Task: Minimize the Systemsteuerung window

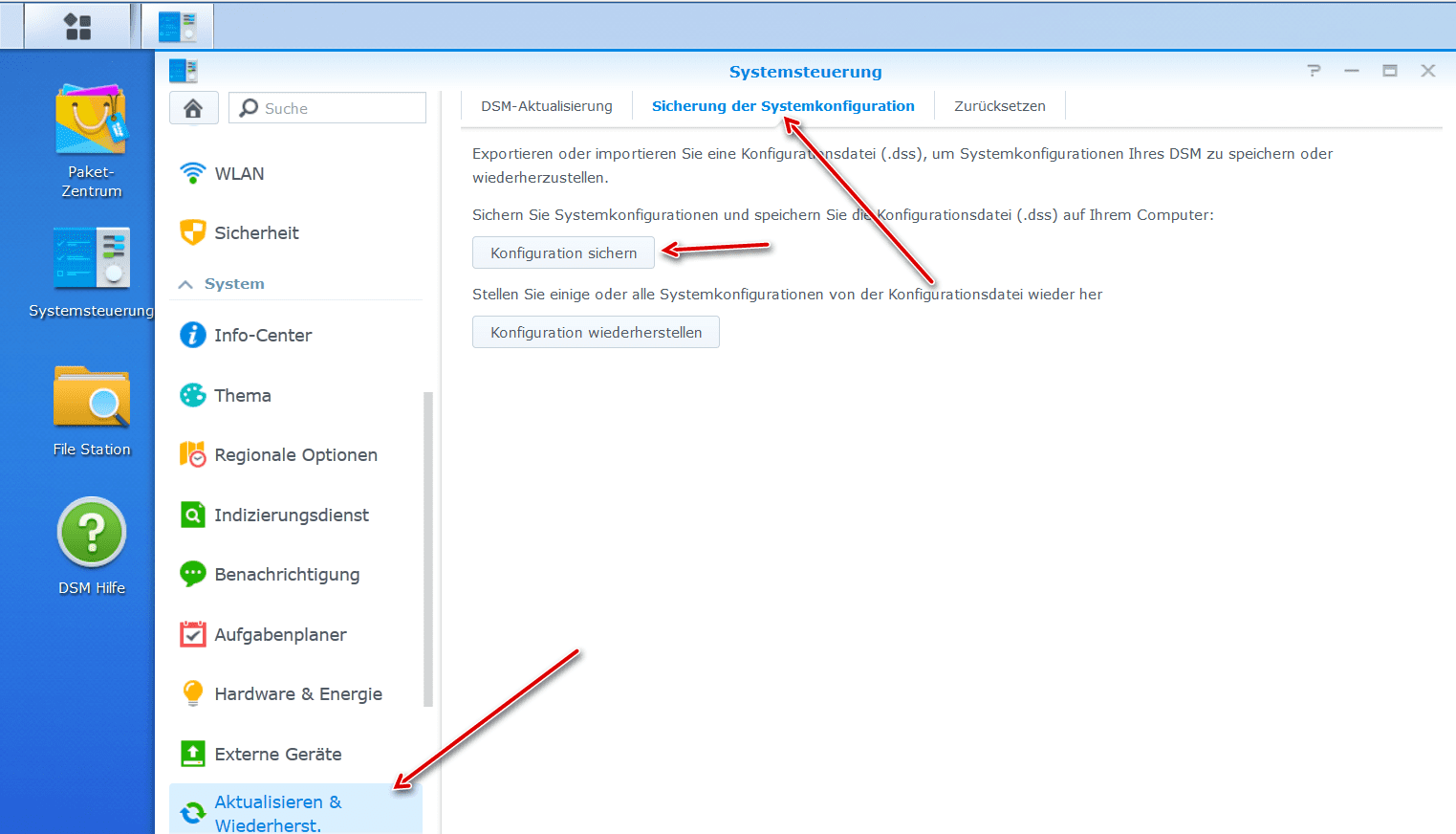Action: (x=1352, y=71)
